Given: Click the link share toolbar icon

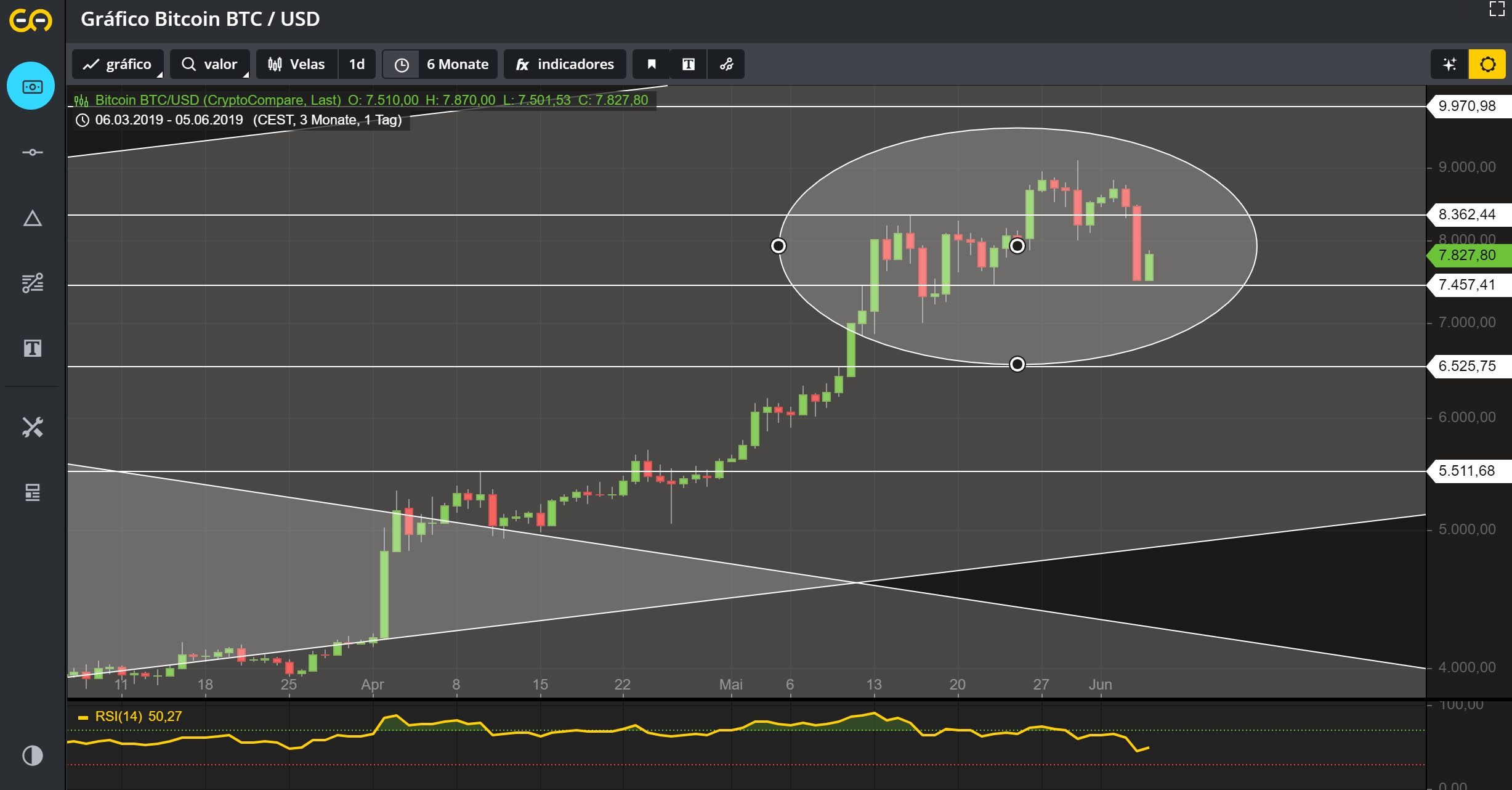Looking at the screenshot, I should pyautogui.click(x=726, y=64).
